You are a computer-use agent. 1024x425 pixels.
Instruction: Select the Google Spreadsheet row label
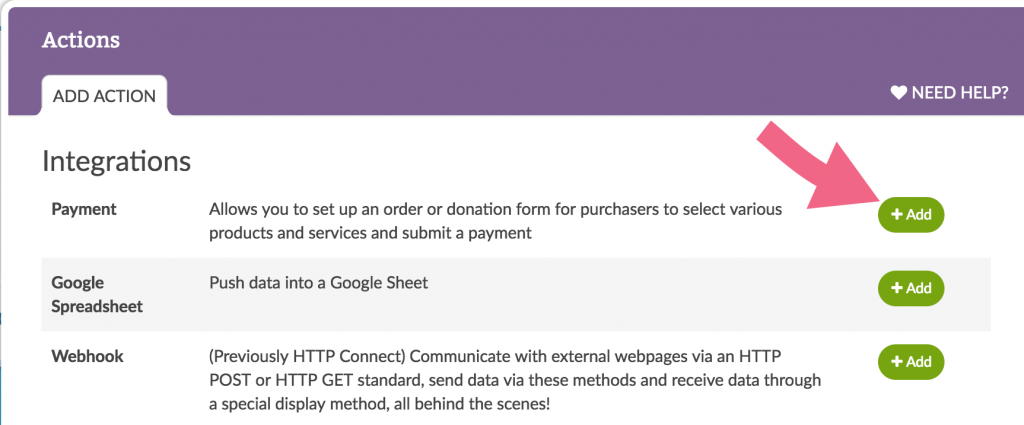point(97,294)
